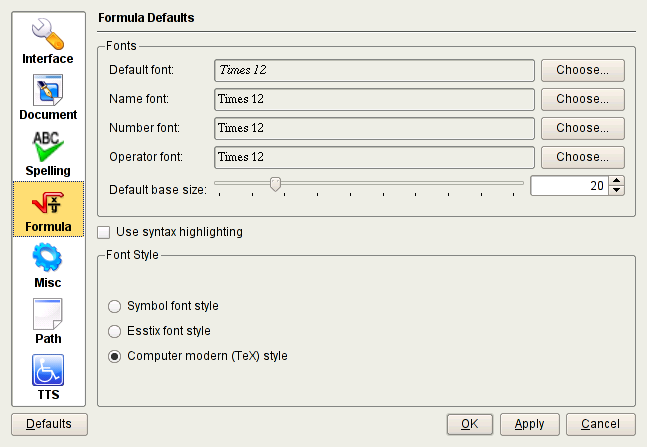Increase base size with up arrow

[617, 181]
